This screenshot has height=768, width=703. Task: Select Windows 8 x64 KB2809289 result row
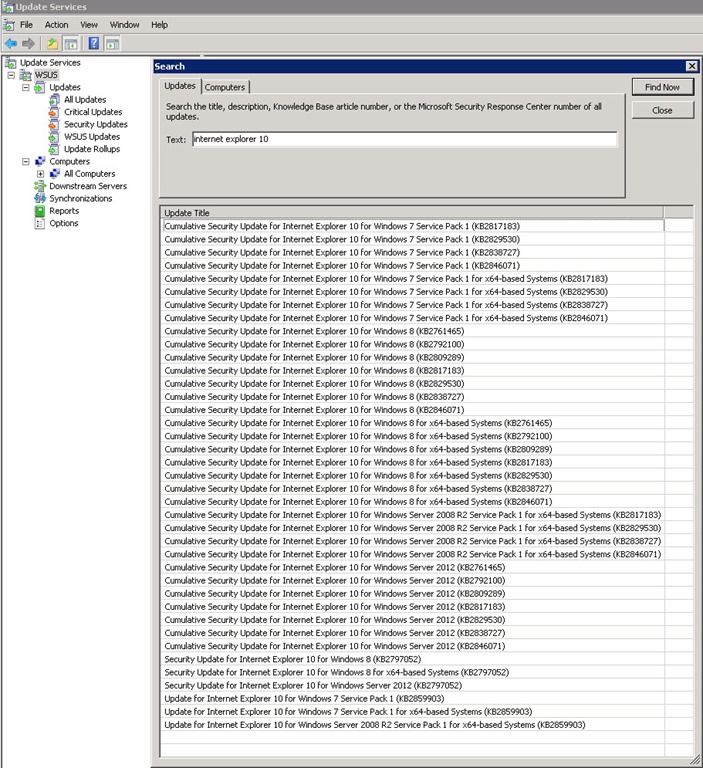[412, 449]
